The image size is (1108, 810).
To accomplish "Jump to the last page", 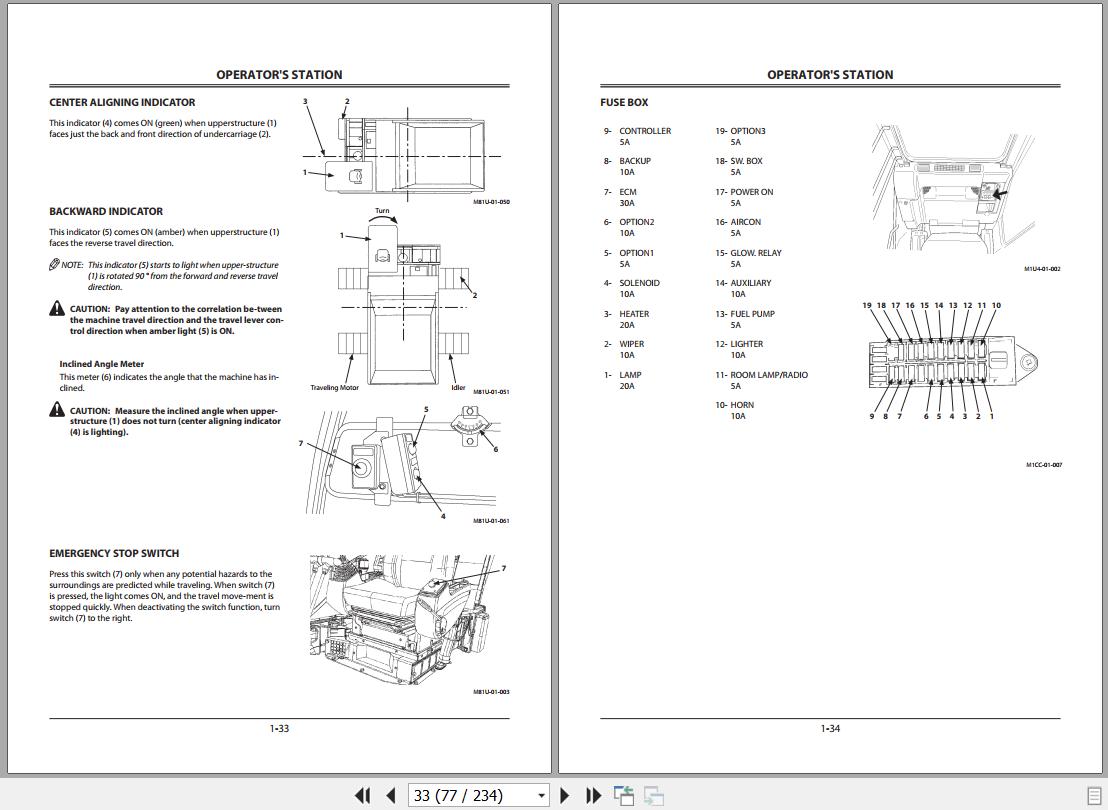I will 594,795.
